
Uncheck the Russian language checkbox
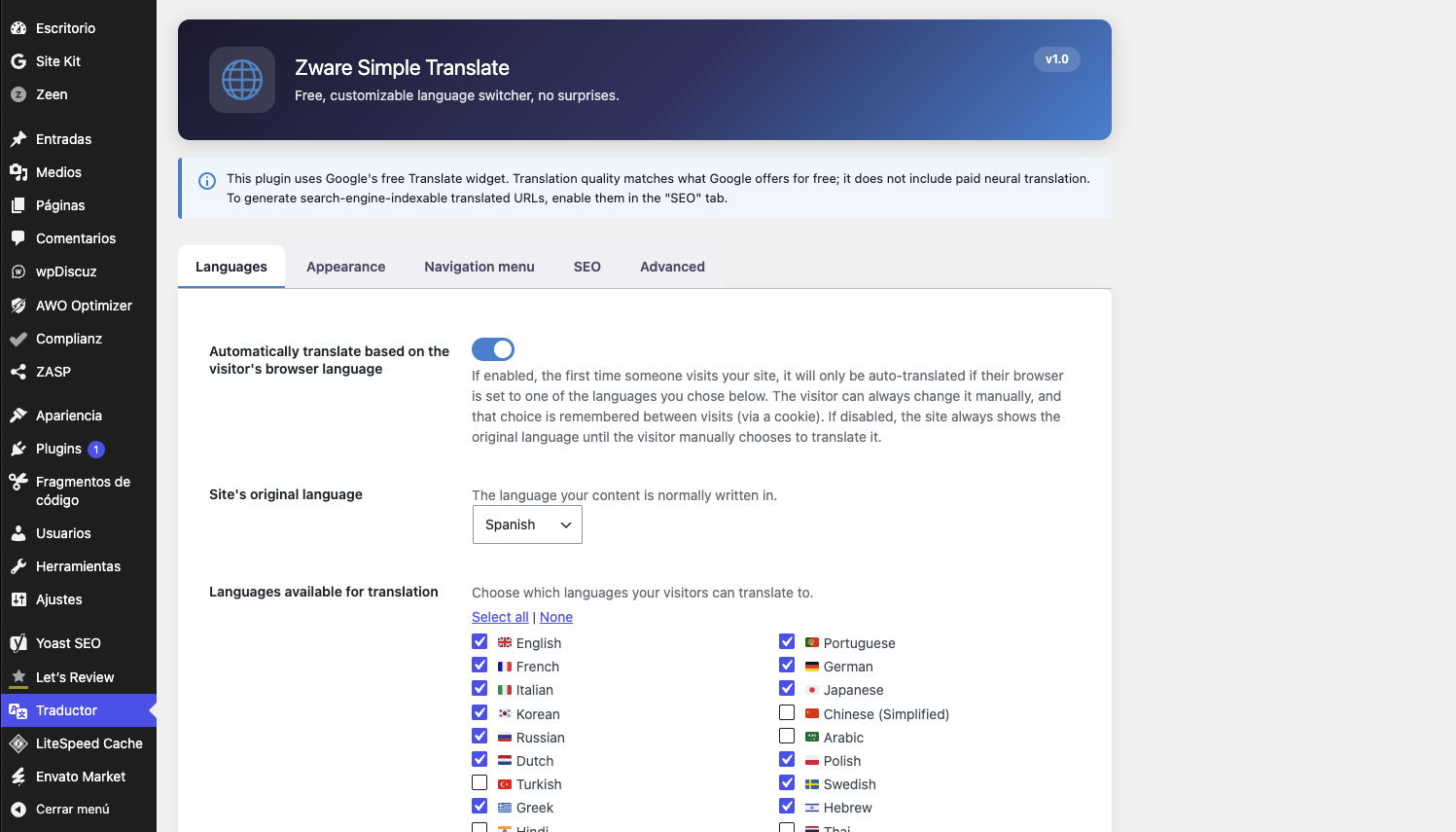pyautogui.click(x=479, y=736)
